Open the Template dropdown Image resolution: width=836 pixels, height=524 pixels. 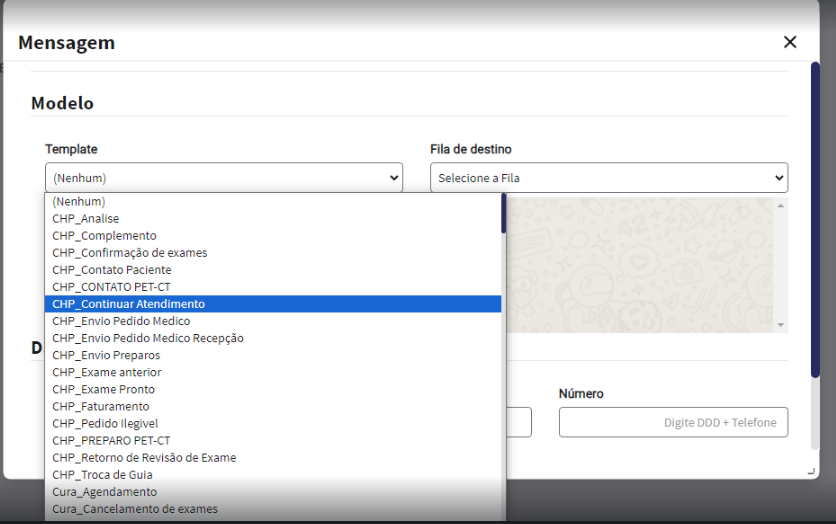[224, 178]
